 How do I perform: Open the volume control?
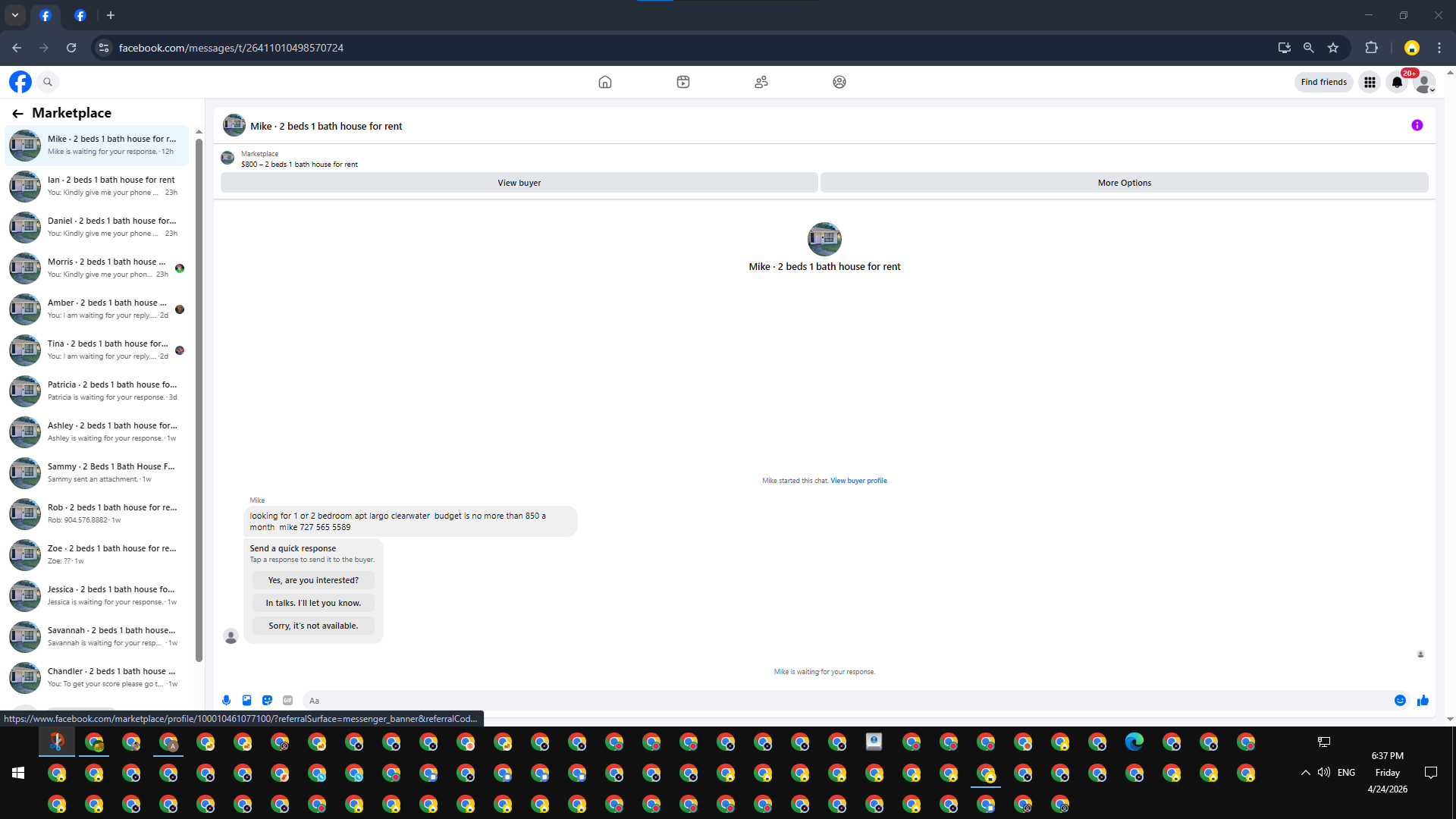[x=1324, y=773]
